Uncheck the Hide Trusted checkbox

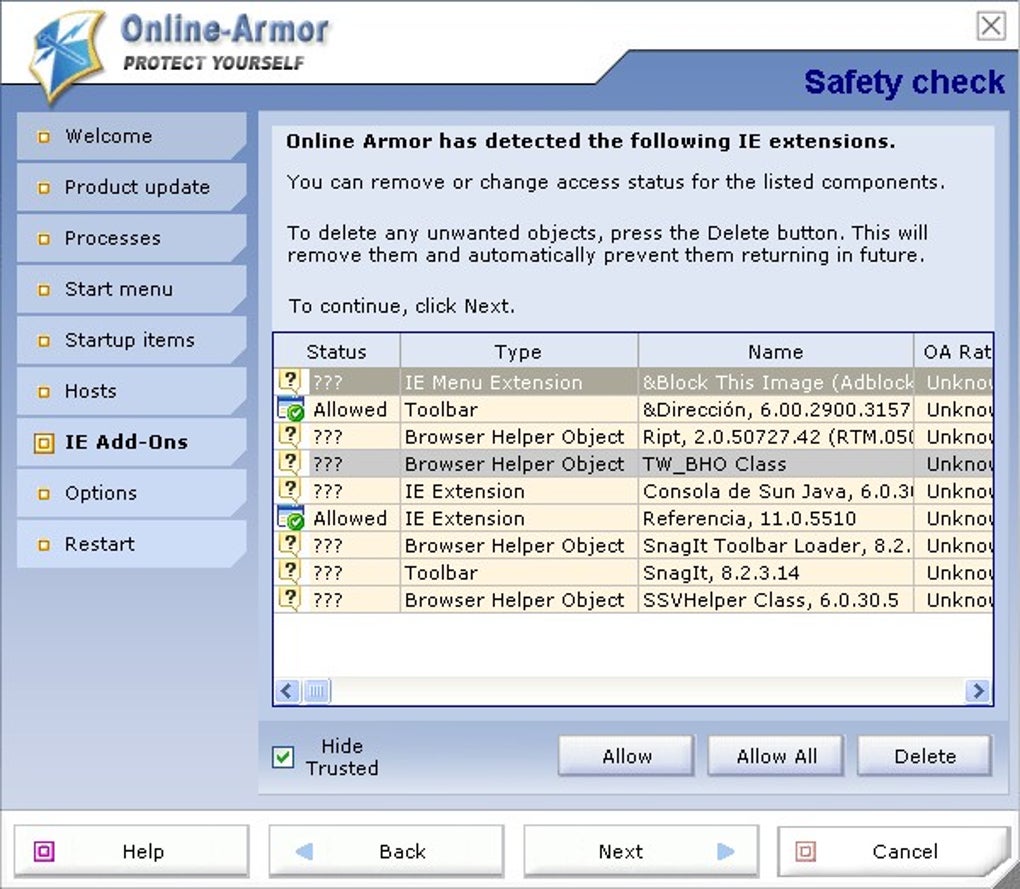[x=283, y=757]
